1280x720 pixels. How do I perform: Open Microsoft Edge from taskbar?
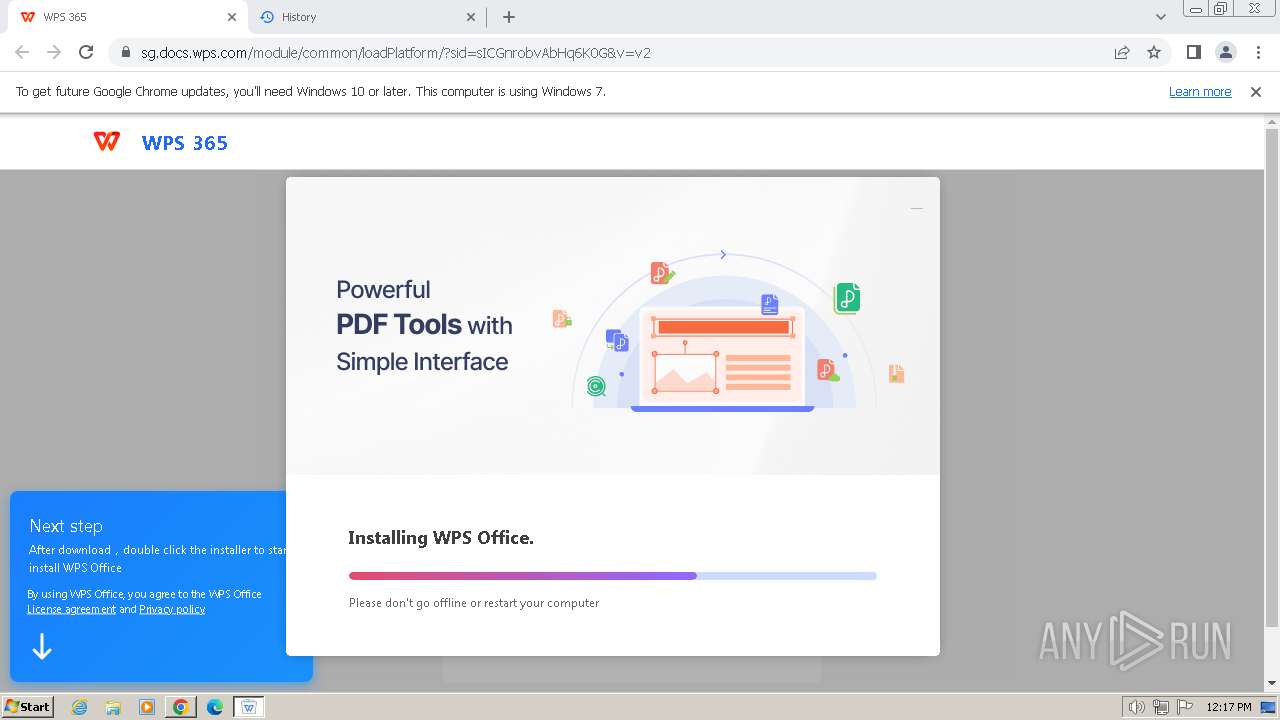(215, 707)
